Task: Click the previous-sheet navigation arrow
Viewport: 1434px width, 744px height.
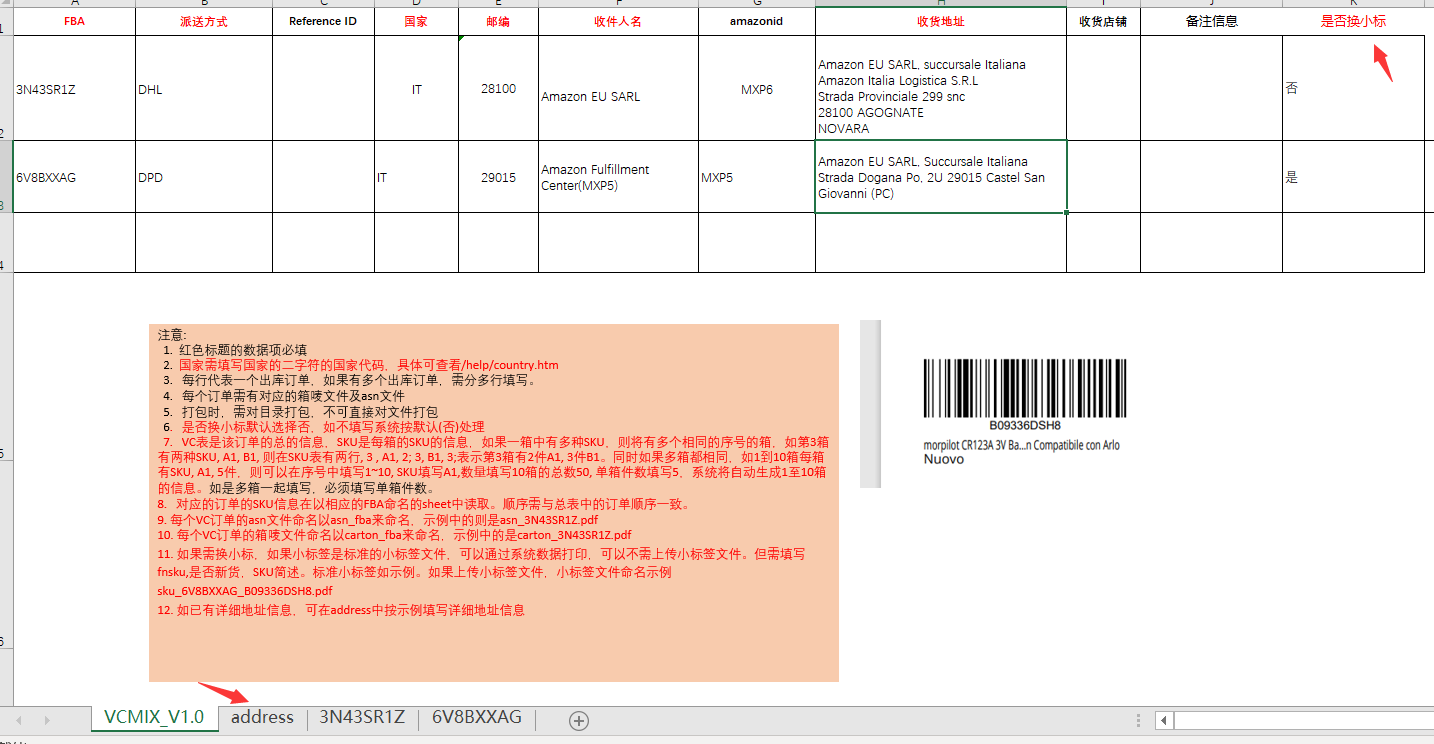Action: (x=19, y=720)
